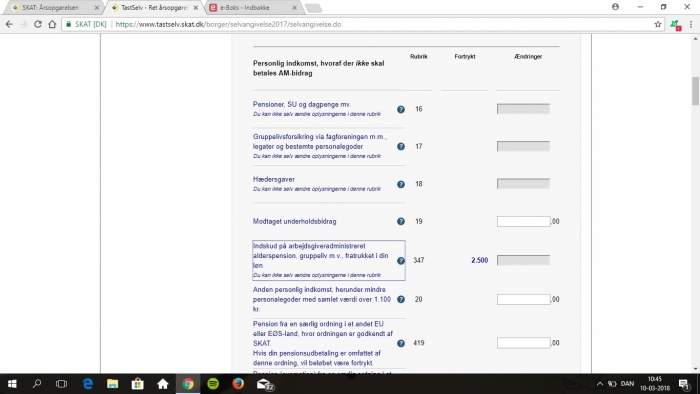Image resolution: width=700 pixels, height=394 pixels.
Task: Click the Ændringer column header
Action: (528, 57)
